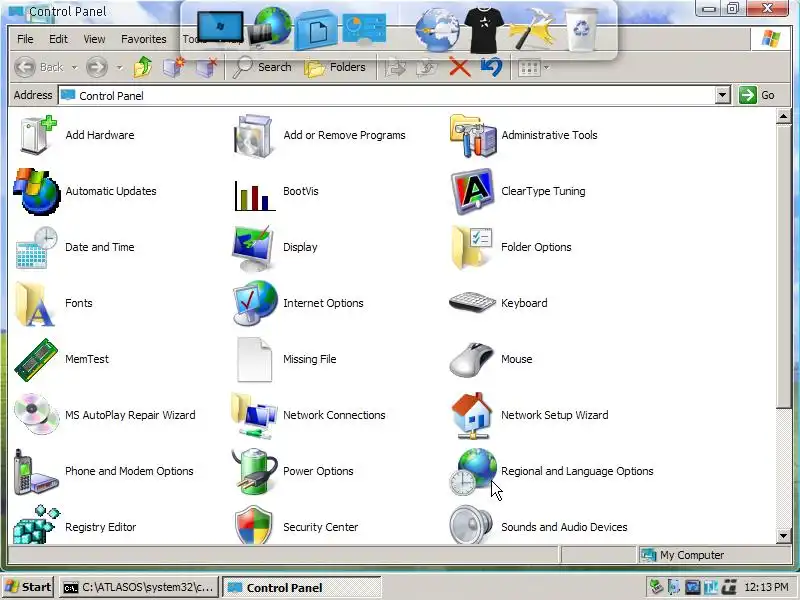Open the Date and Time icon

tap(37, 247)
